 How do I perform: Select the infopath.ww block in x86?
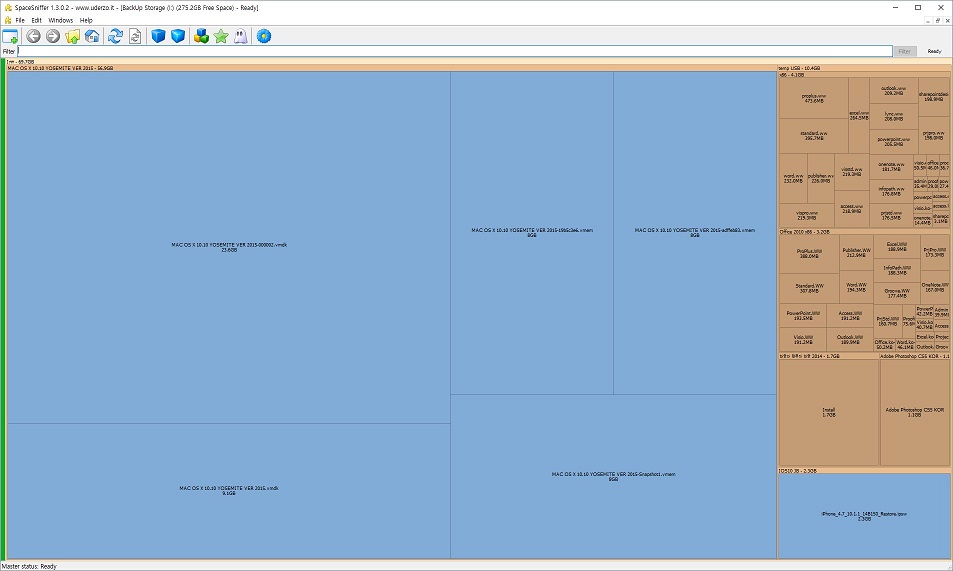(x=891, y=192)
